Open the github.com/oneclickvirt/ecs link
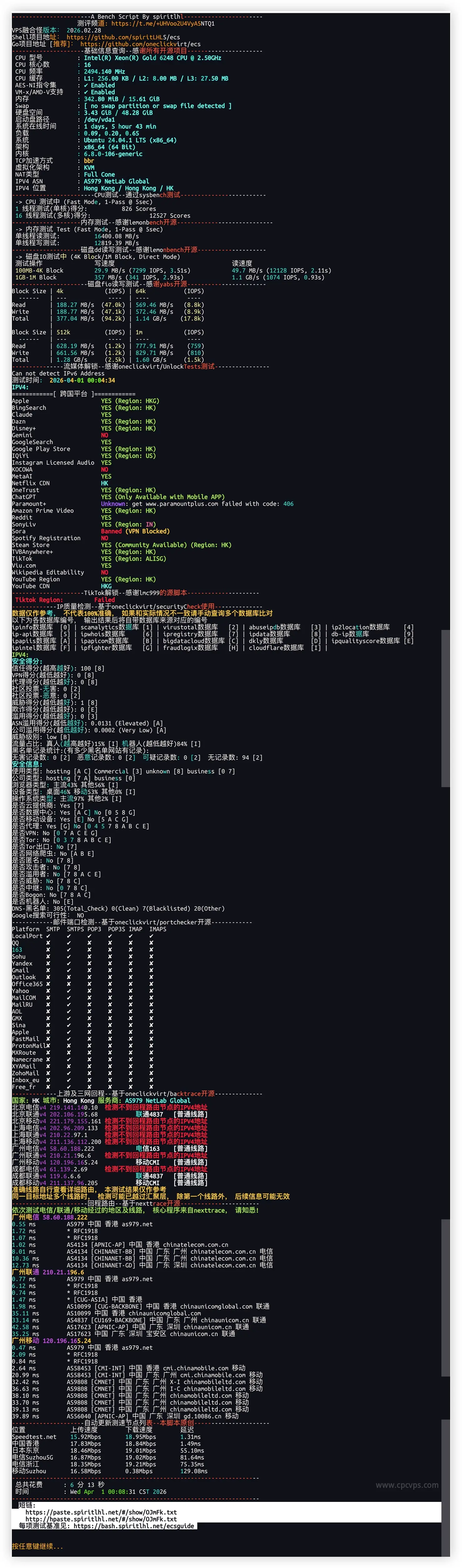Image resolution: width=462 pixels, height=1568 pixels. (140, 44)
